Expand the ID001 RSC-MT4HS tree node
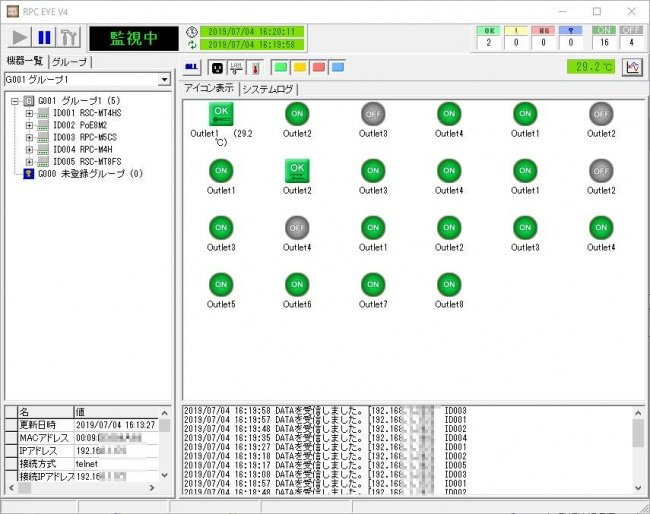650x514 pixels. pos(29,113)
